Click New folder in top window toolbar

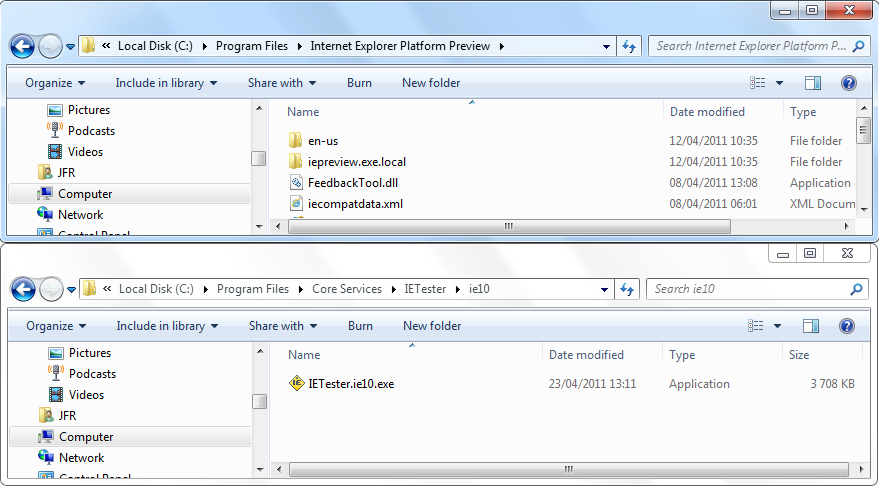[x=431, y=83]
